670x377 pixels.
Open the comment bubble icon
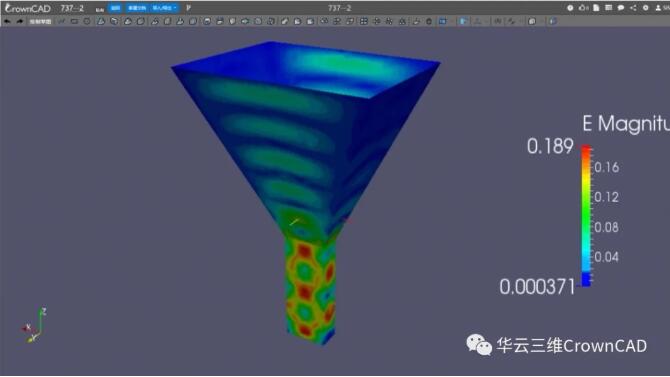(621, 8)
